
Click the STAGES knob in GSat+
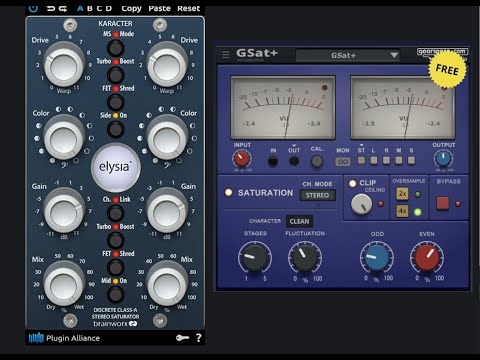pos(255,257)
